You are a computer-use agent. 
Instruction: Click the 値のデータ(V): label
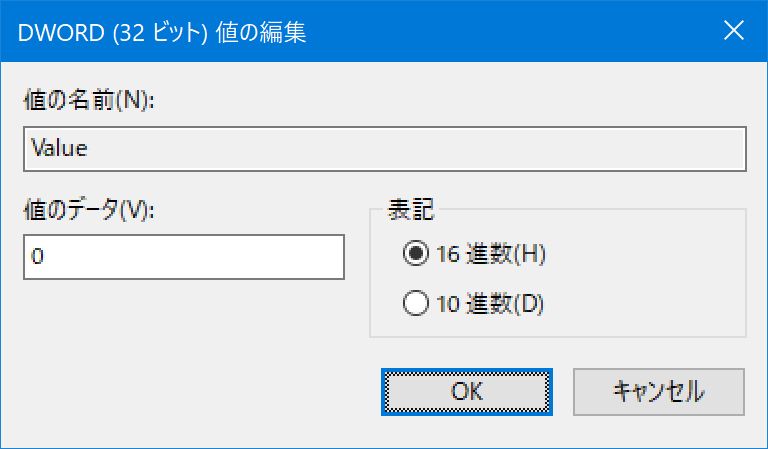pos(89,211)
